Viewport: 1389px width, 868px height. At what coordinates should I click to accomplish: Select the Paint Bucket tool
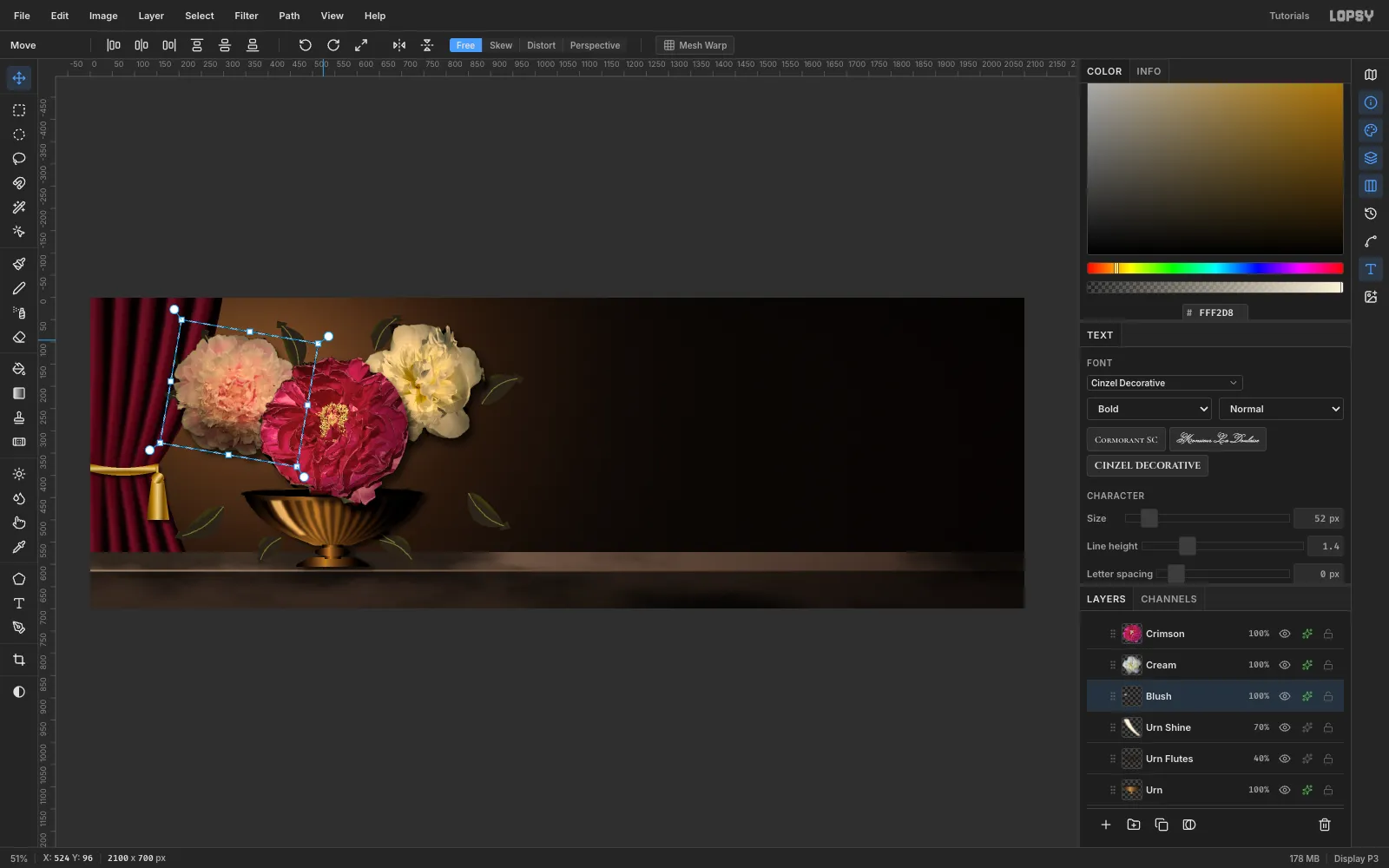[x=18, y=369]
